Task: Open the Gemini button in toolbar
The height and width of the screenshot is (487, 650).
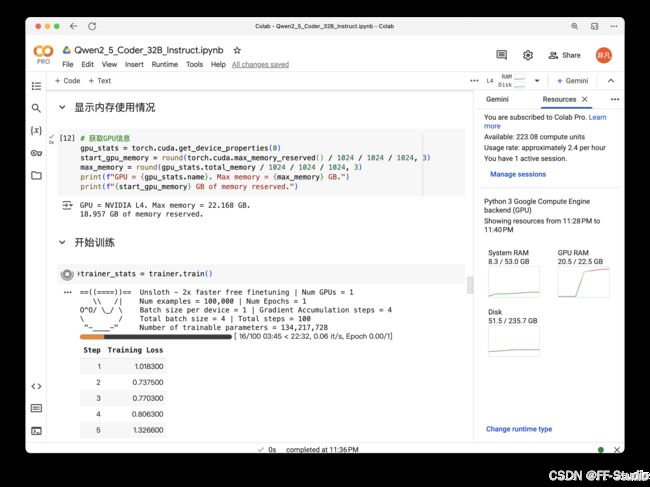Action: tap(572, 81)
